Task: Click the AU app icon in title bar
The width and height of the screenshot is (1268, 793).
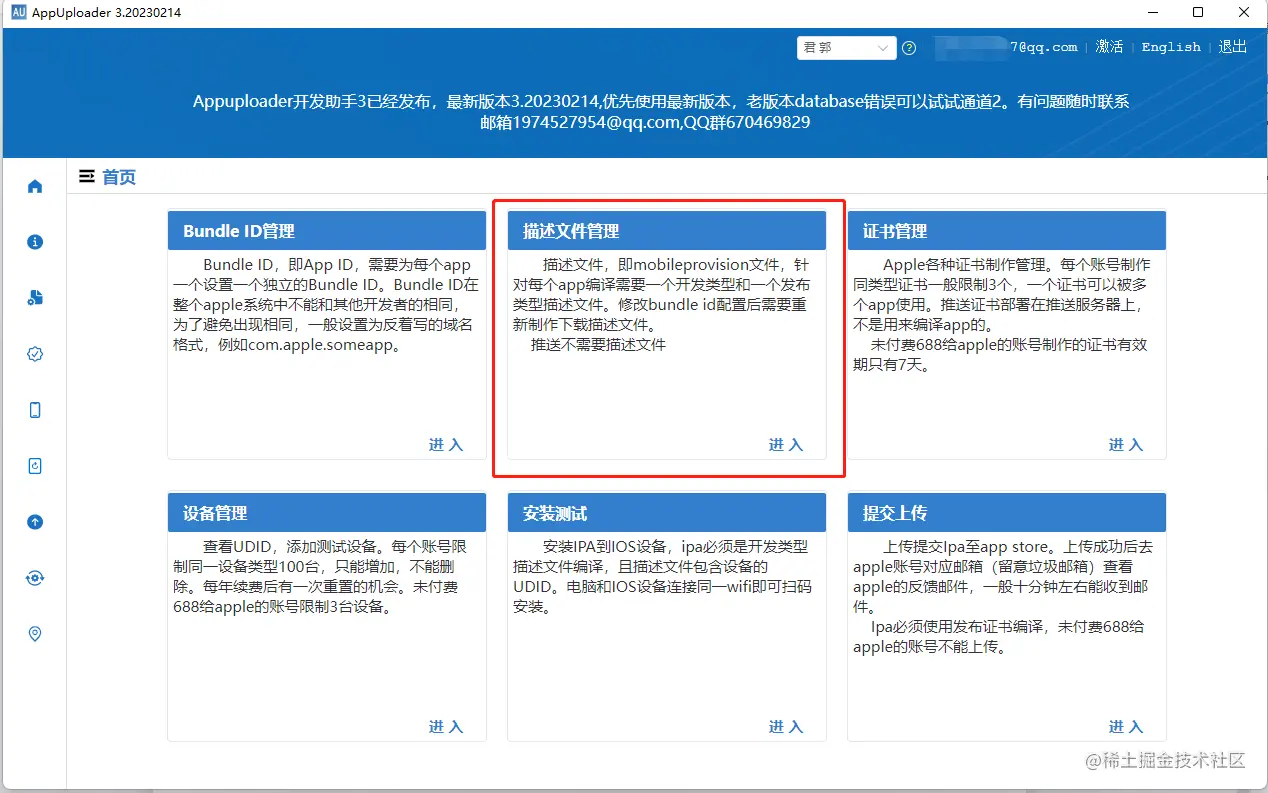Action: click(18, 13)
